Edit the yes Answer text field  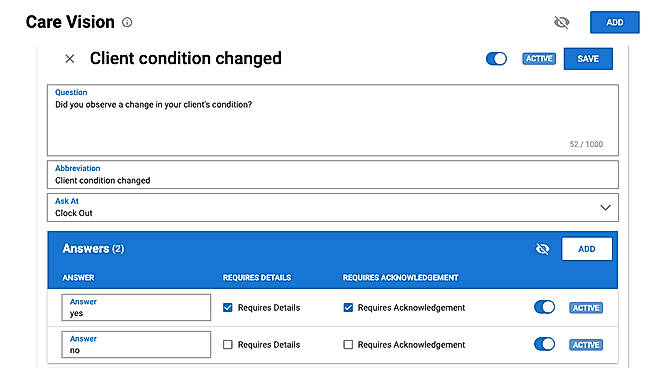[136, 307]
